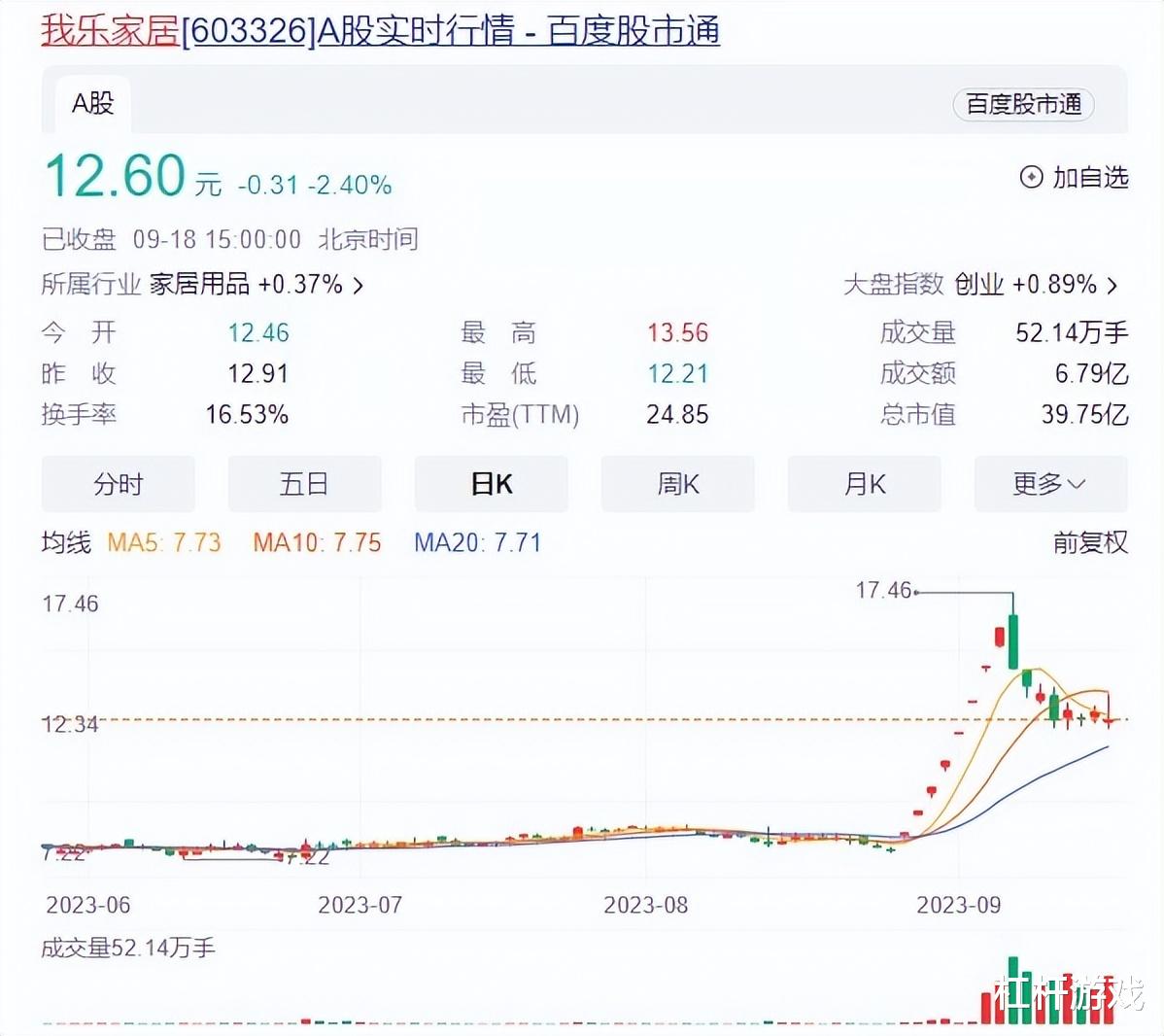The width and height of the screenshot is (1164, 1036).
Task: Click the current price 12.60
Action: click(x=115, y=176)
